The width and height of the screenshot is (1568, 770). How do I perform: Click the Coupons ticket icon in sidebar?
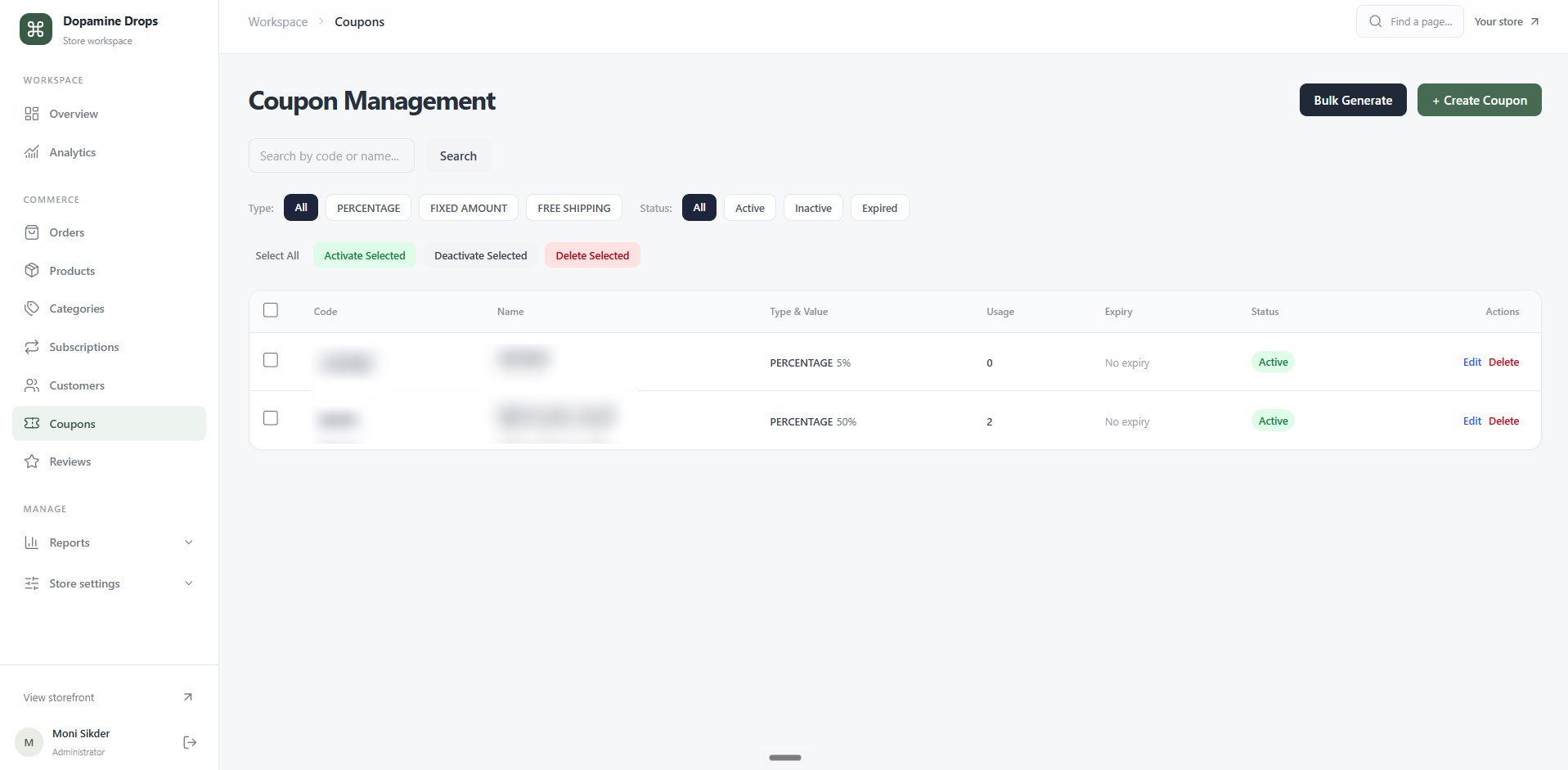(x=32, y=424)
